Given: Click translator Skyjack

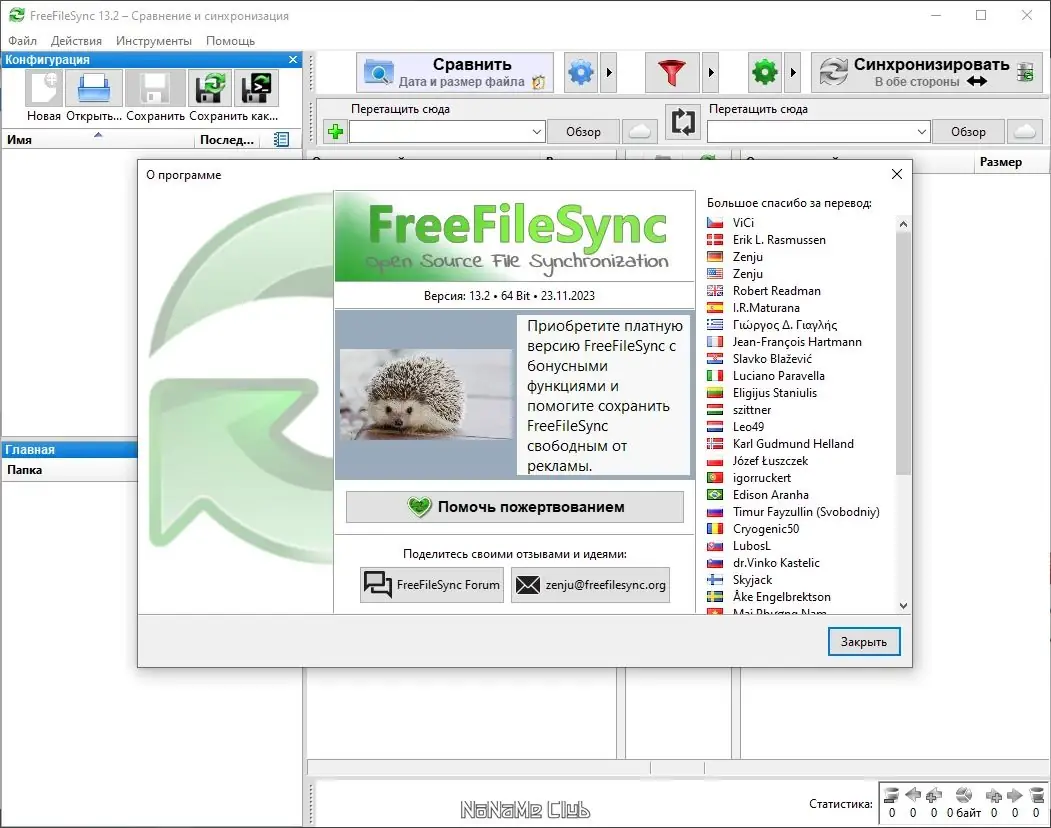Looking at the screenshot, I should [752, 580].
